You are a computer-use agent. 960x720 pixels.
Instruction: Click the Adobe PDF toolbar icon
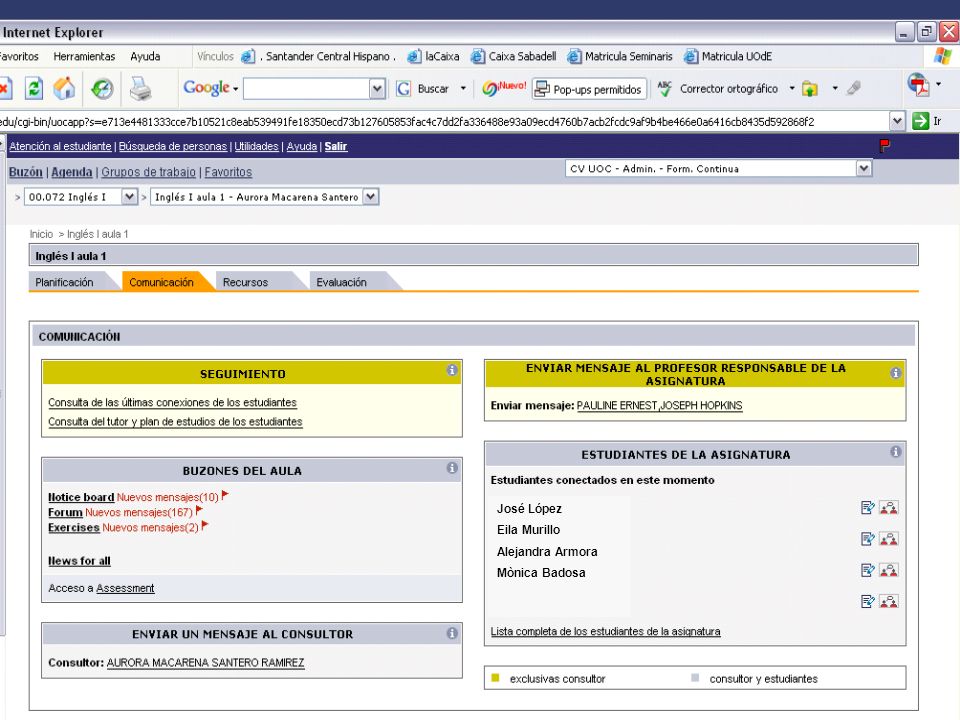[x=918, y=84]
